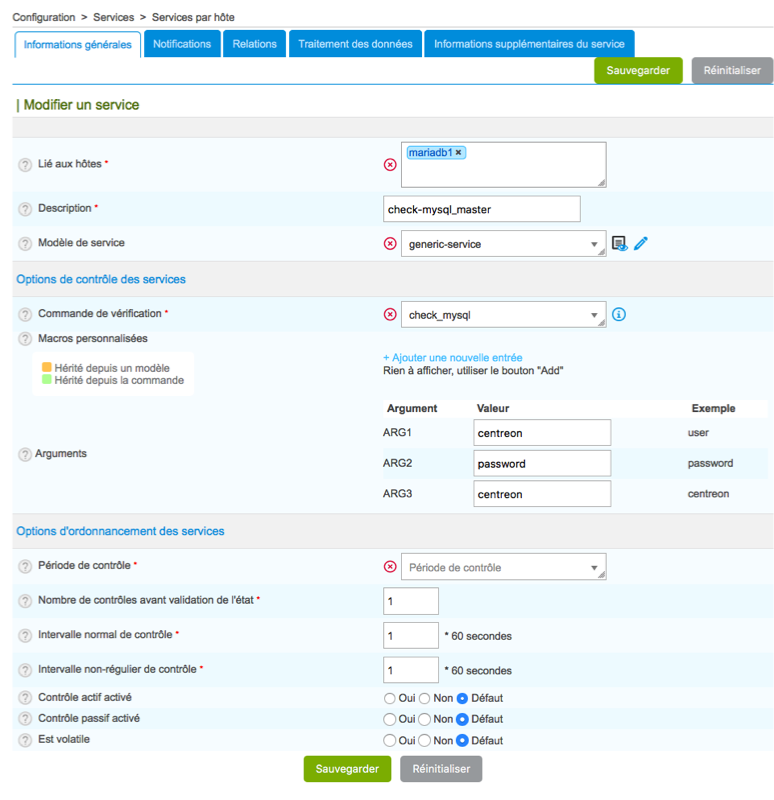The width and height of the screenshot is (774, 800).
Task: Click the ARG2 password value field
Action: coord(541,463)
